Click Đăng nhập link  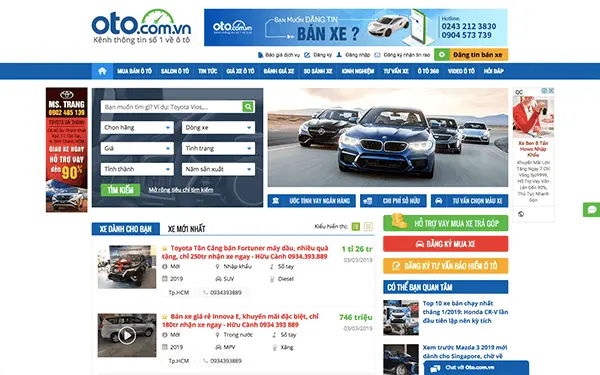pos(353,55)
